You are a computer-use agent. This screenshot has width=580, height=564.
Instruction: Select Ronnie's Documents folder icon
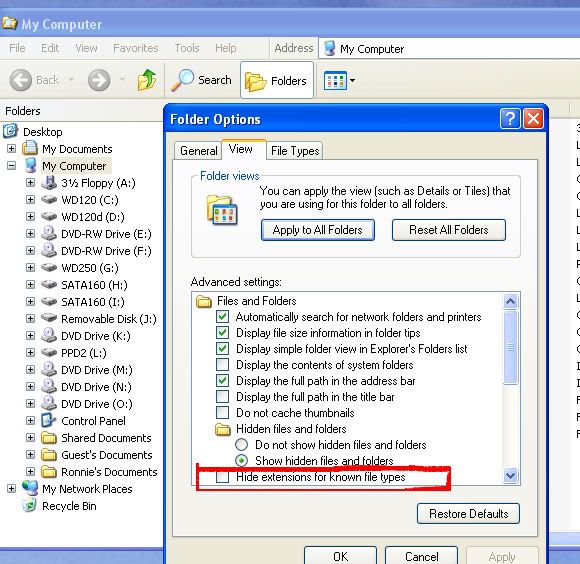coord(48,472)
